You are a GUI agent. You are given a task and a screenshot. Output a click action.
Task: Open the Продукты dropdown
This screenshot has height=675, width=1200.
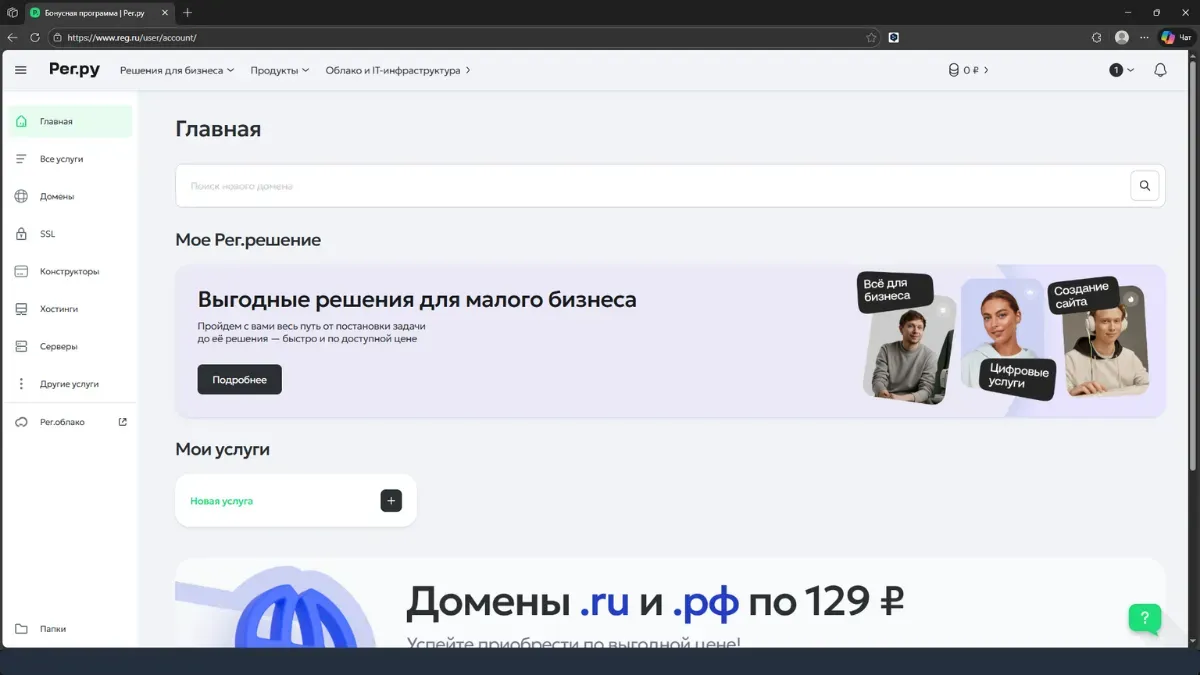[x=279, y=70]
